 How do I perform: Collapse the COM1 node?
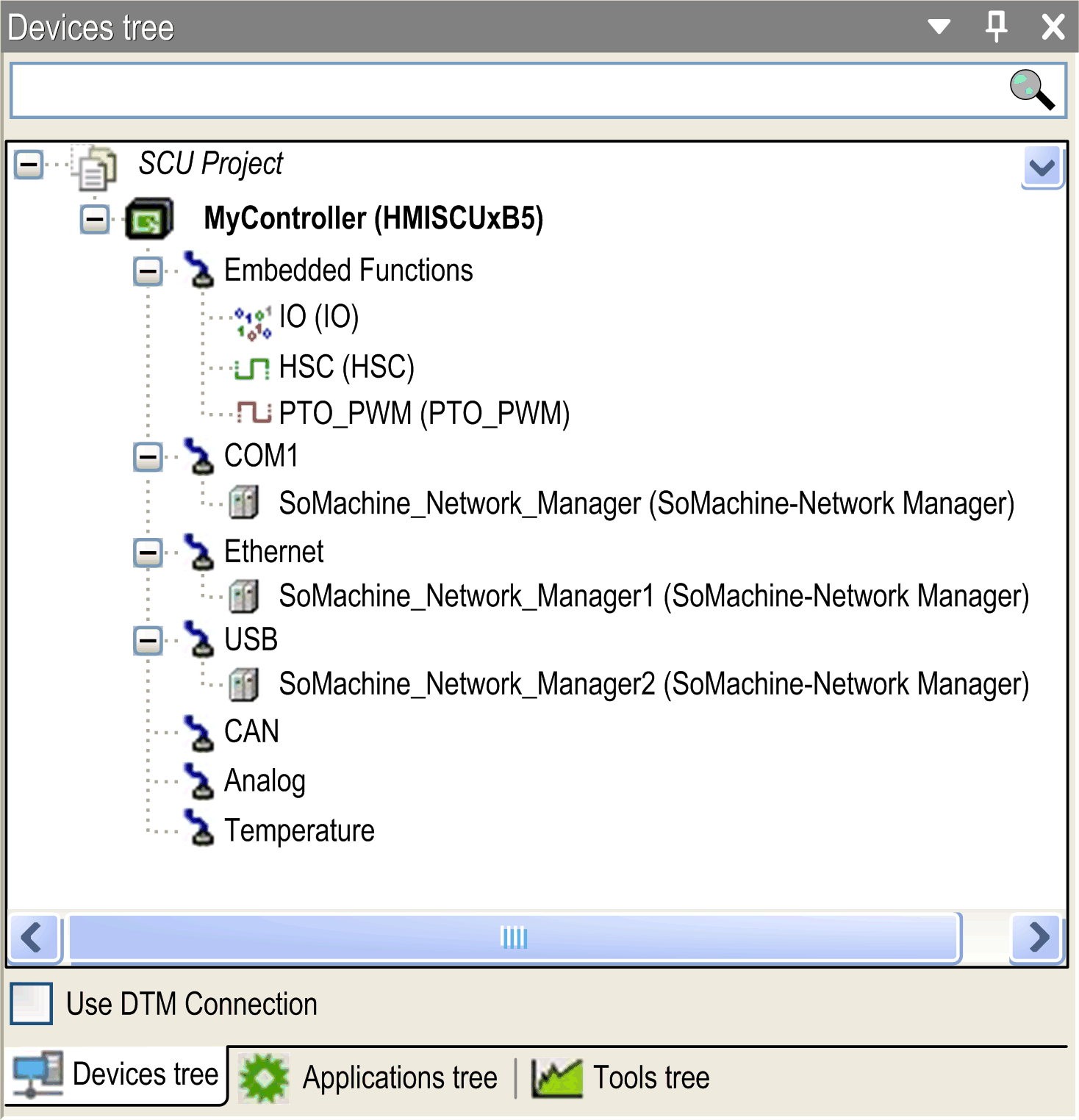pyautogui.click(x=148, y=457)
